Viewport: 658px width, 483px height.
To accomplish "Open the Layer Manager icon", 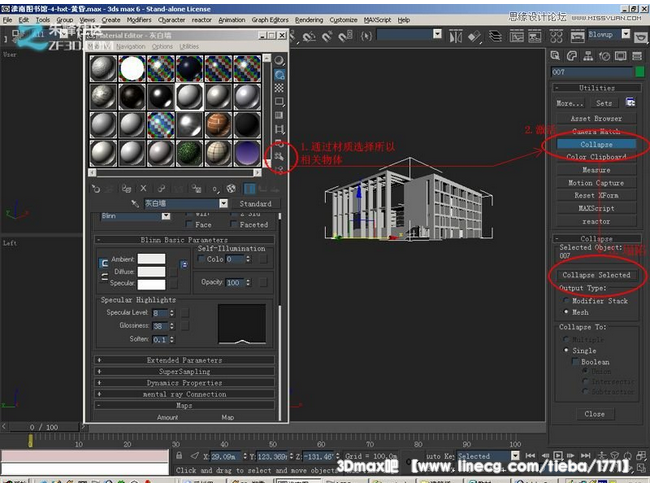I will 496,37.
